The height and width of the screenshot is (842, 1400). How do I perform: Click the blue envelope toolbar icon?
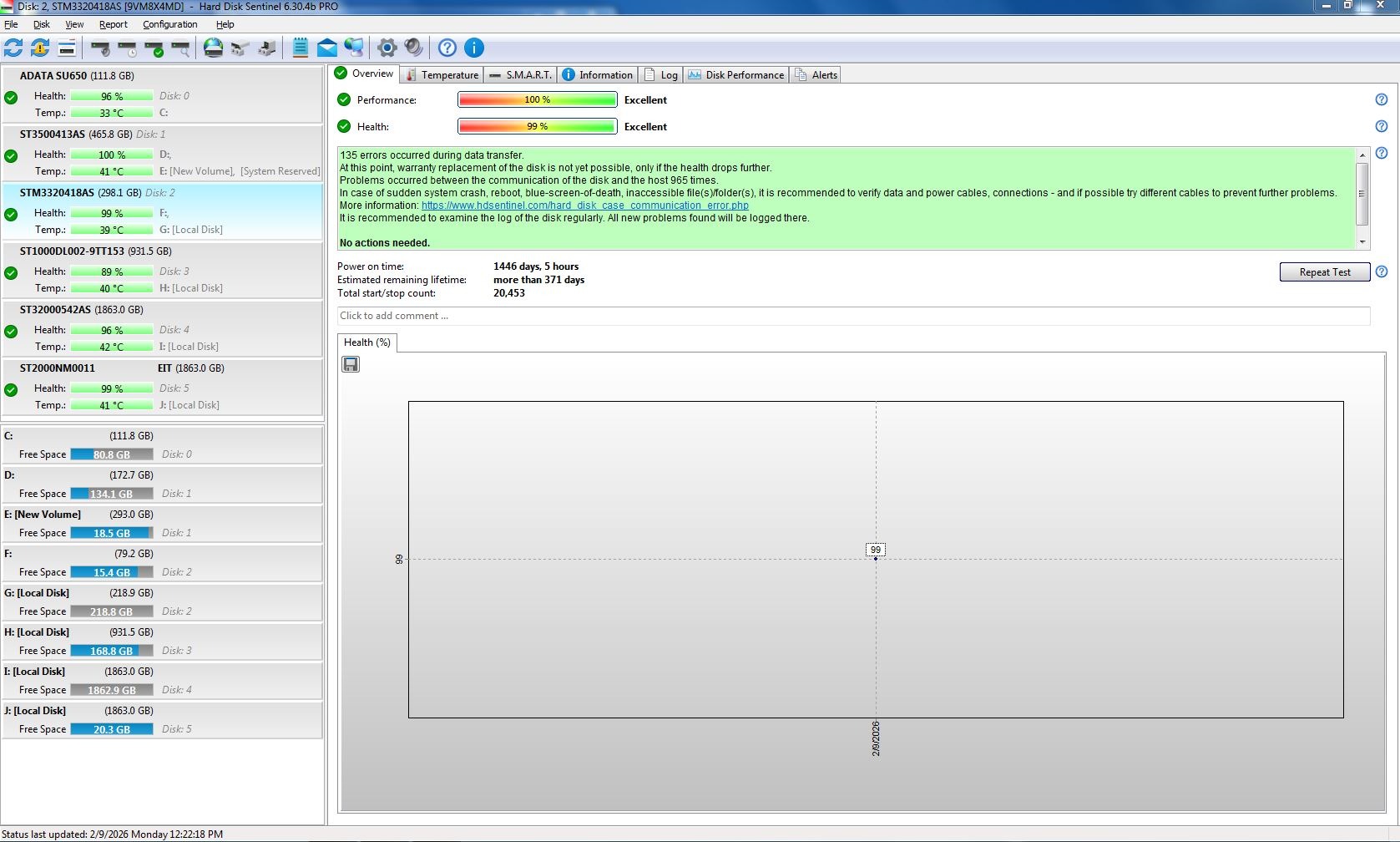point(327,48)
